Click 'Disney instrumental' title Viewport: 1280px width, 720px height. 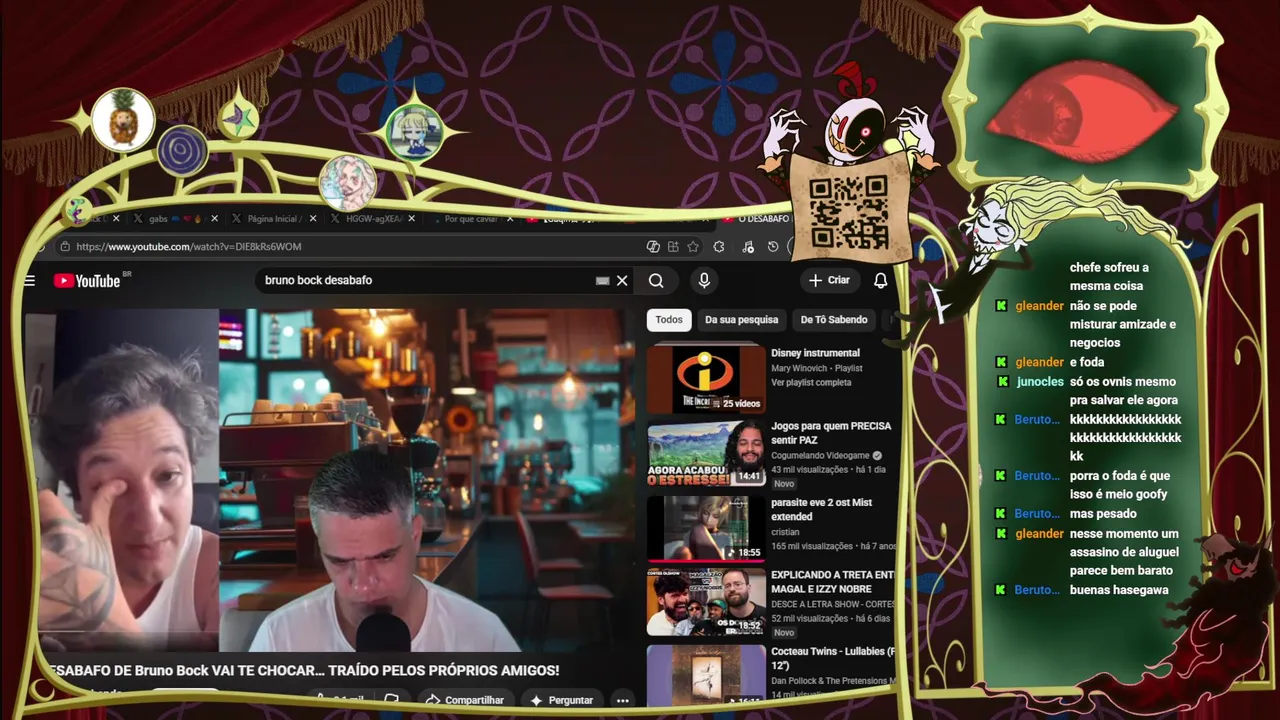815,353
